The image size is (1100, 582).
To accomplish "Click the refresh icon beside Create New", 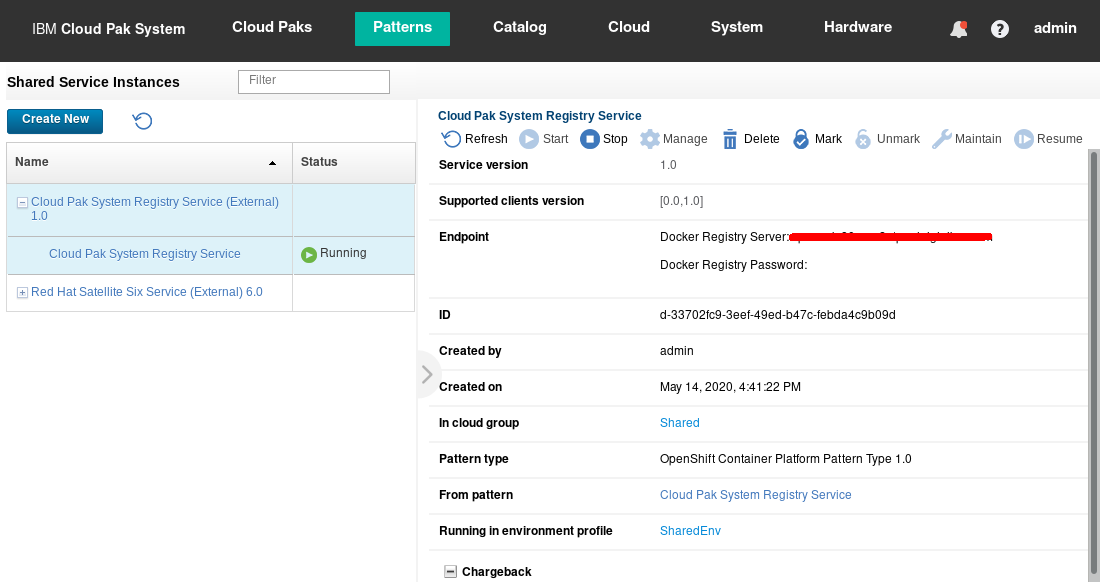I will pos(142,121).
